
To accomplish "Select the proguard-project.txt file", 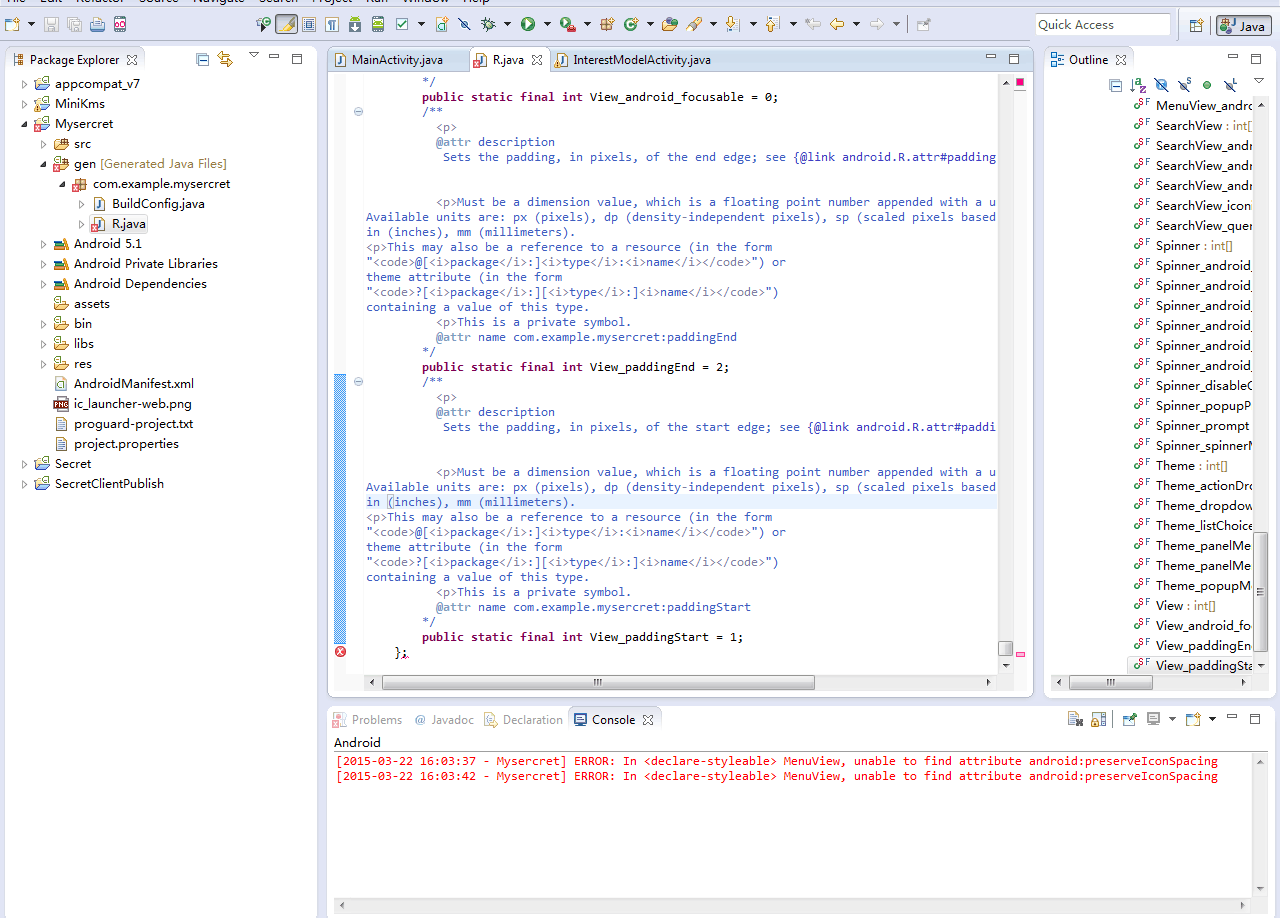I will click(x=134, y=424).
